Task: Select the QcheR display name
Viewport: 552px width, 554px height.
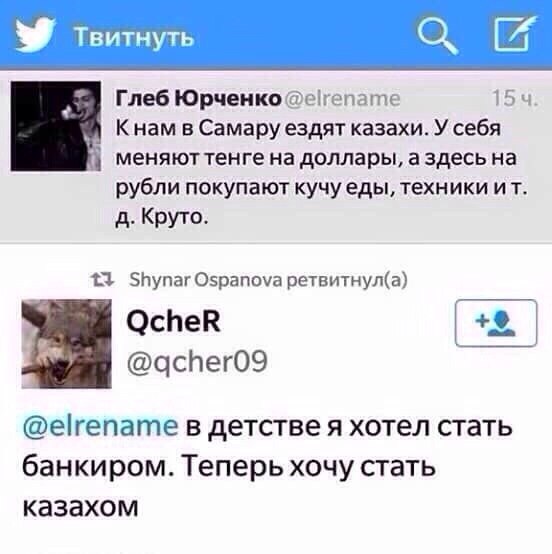Action: [174, 322]
